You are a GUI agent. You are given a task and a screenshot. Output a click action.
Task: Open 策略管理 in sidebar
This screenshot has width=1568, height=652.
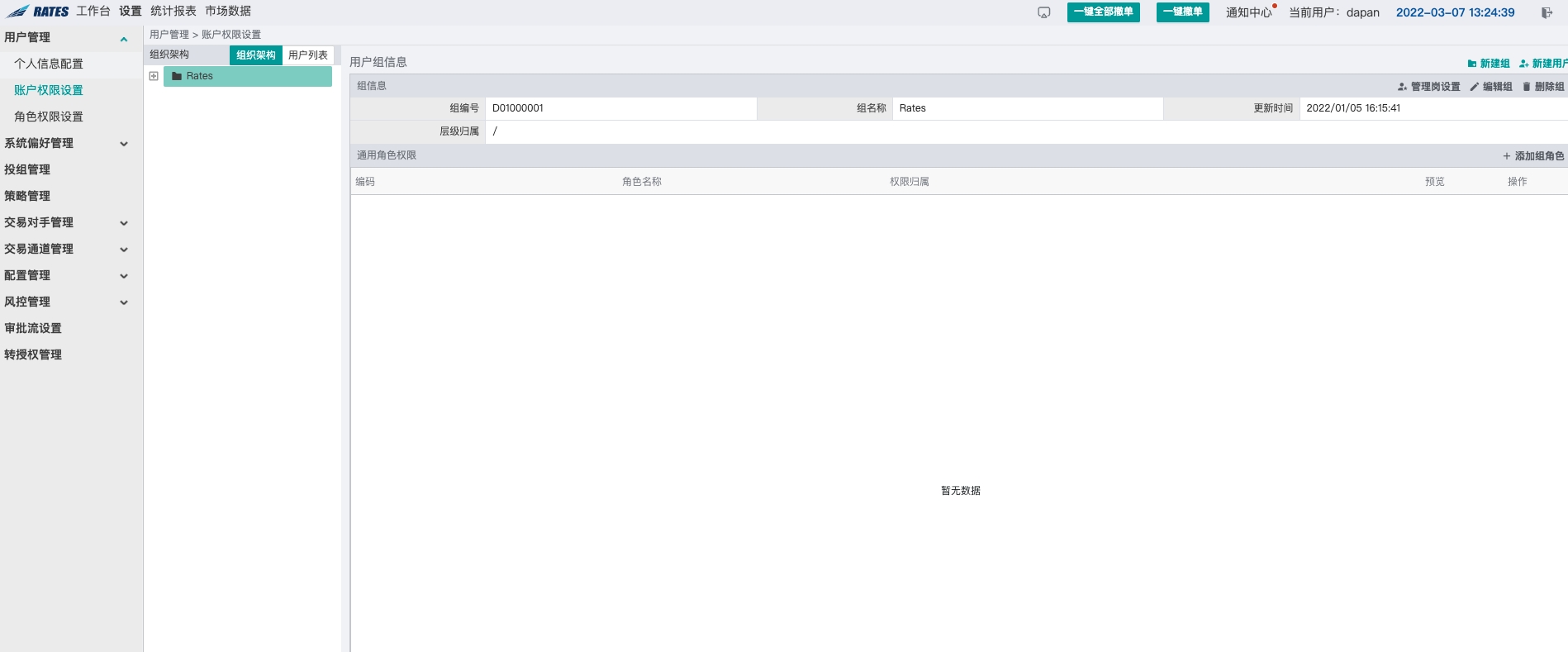point(27,196)
